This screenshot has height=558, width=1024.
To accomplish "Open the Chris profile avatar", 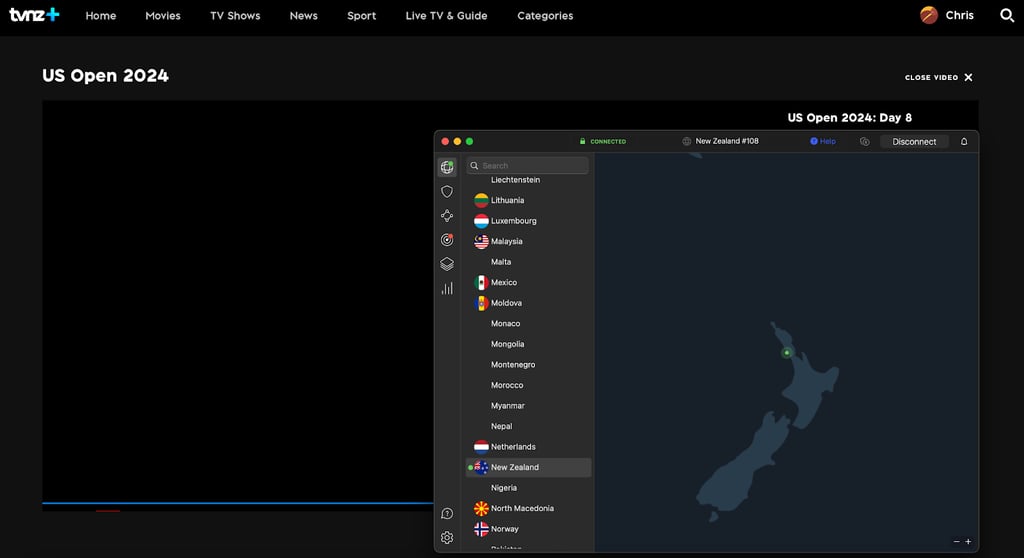I will [x=929, y=15].
